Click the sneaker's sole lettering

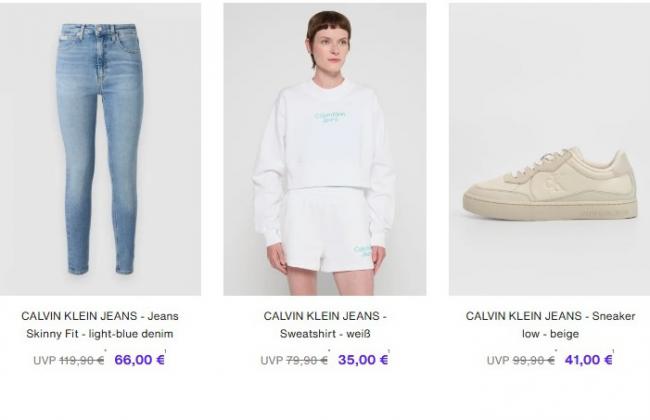(x=603, y=213)
